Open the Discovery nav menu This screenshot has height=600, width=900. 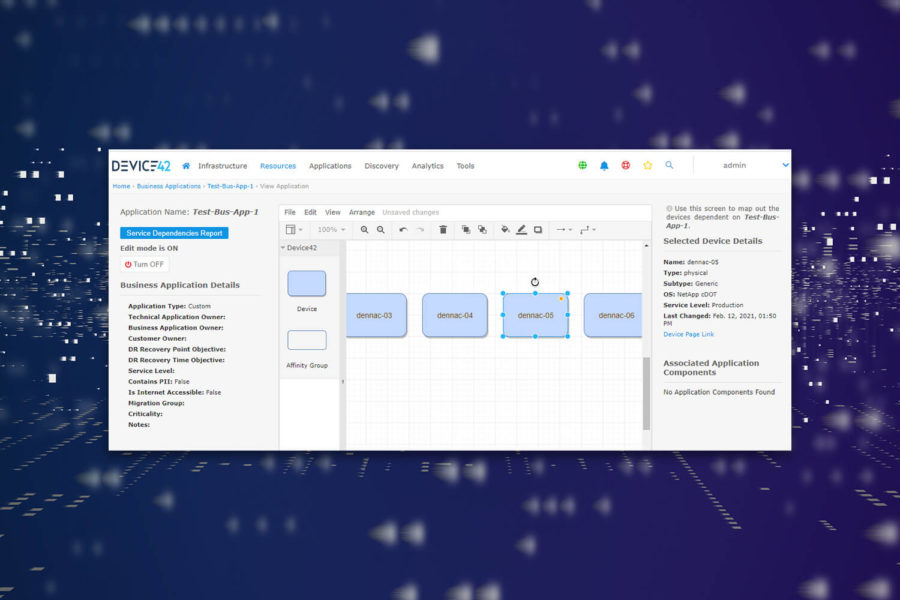[381, 166]
